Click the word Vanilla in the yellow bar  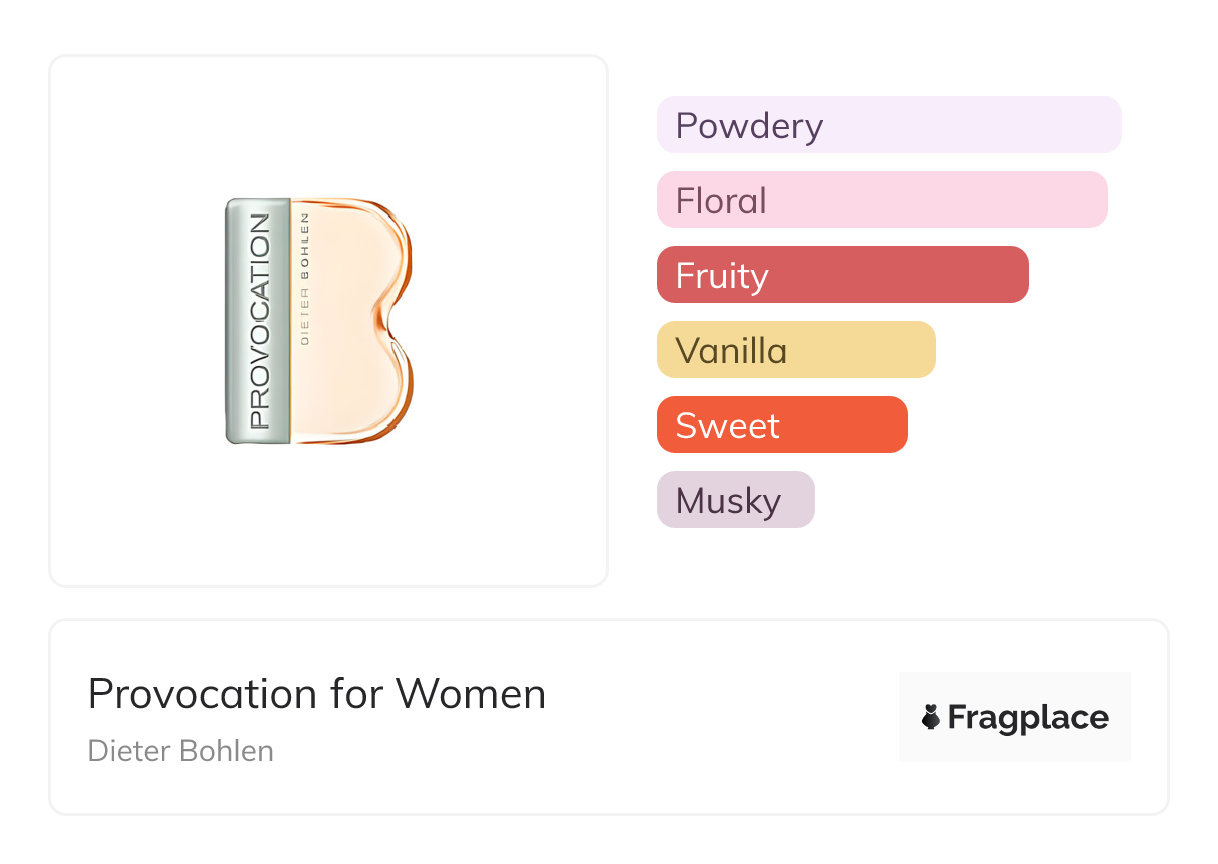[x=731, y=350]
